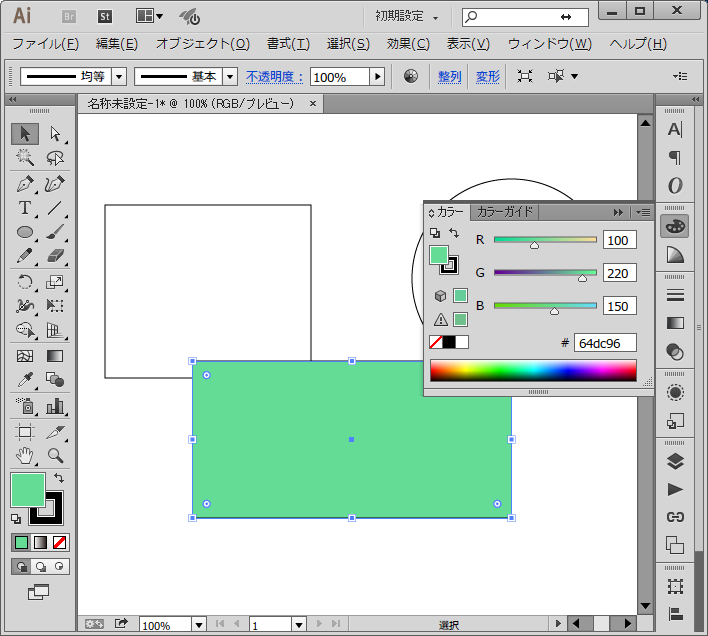Select the Pencil tool

coord(25,256)
